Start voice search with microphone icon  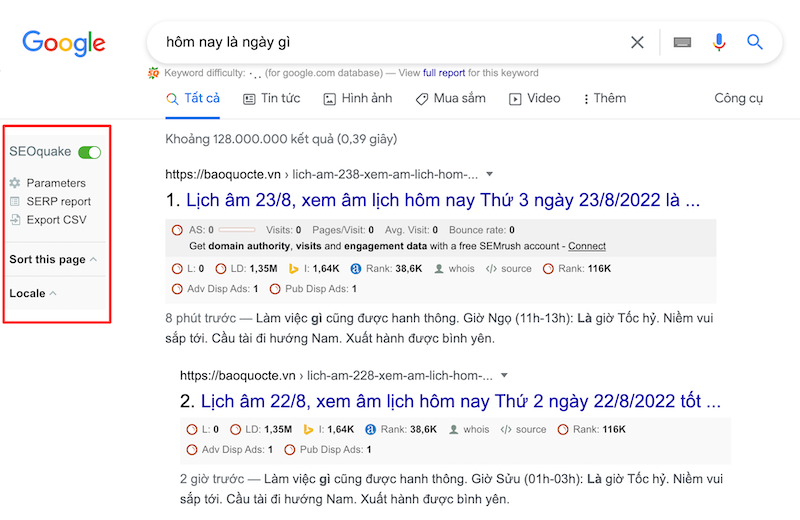click(719, 42)
